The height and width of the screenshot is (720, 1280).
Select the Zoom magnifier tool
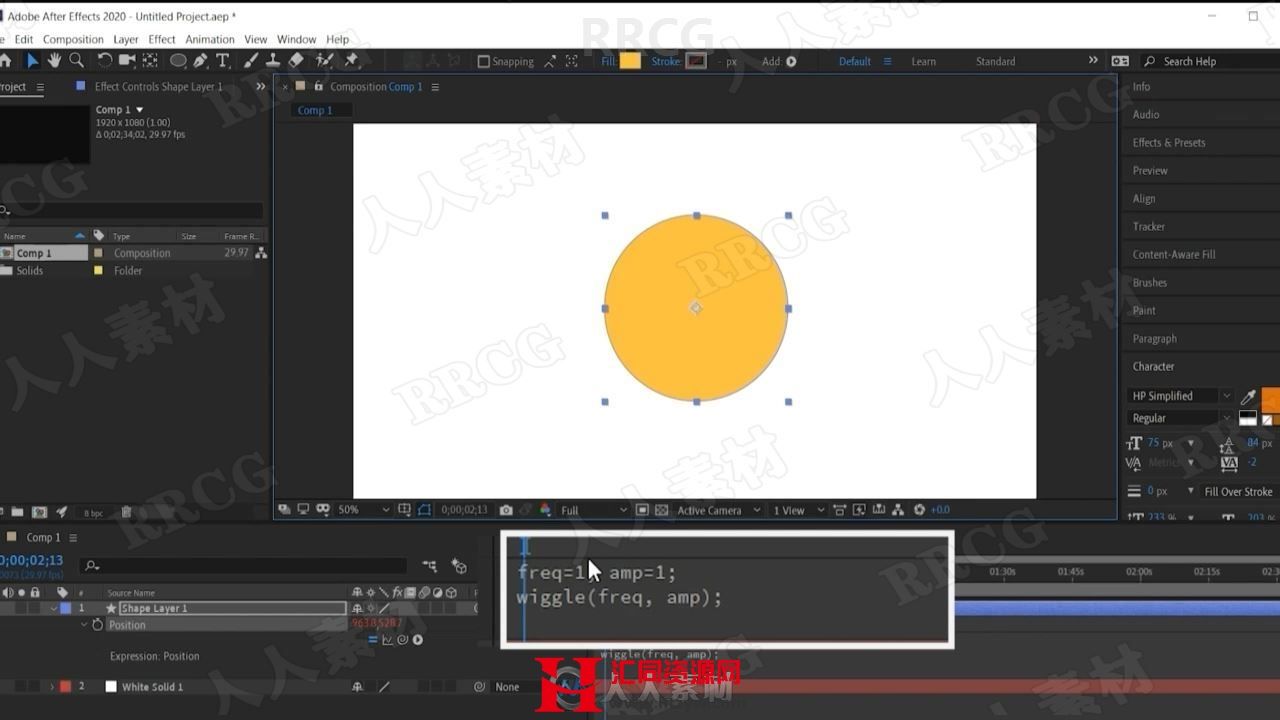click(x=76, y=61)
